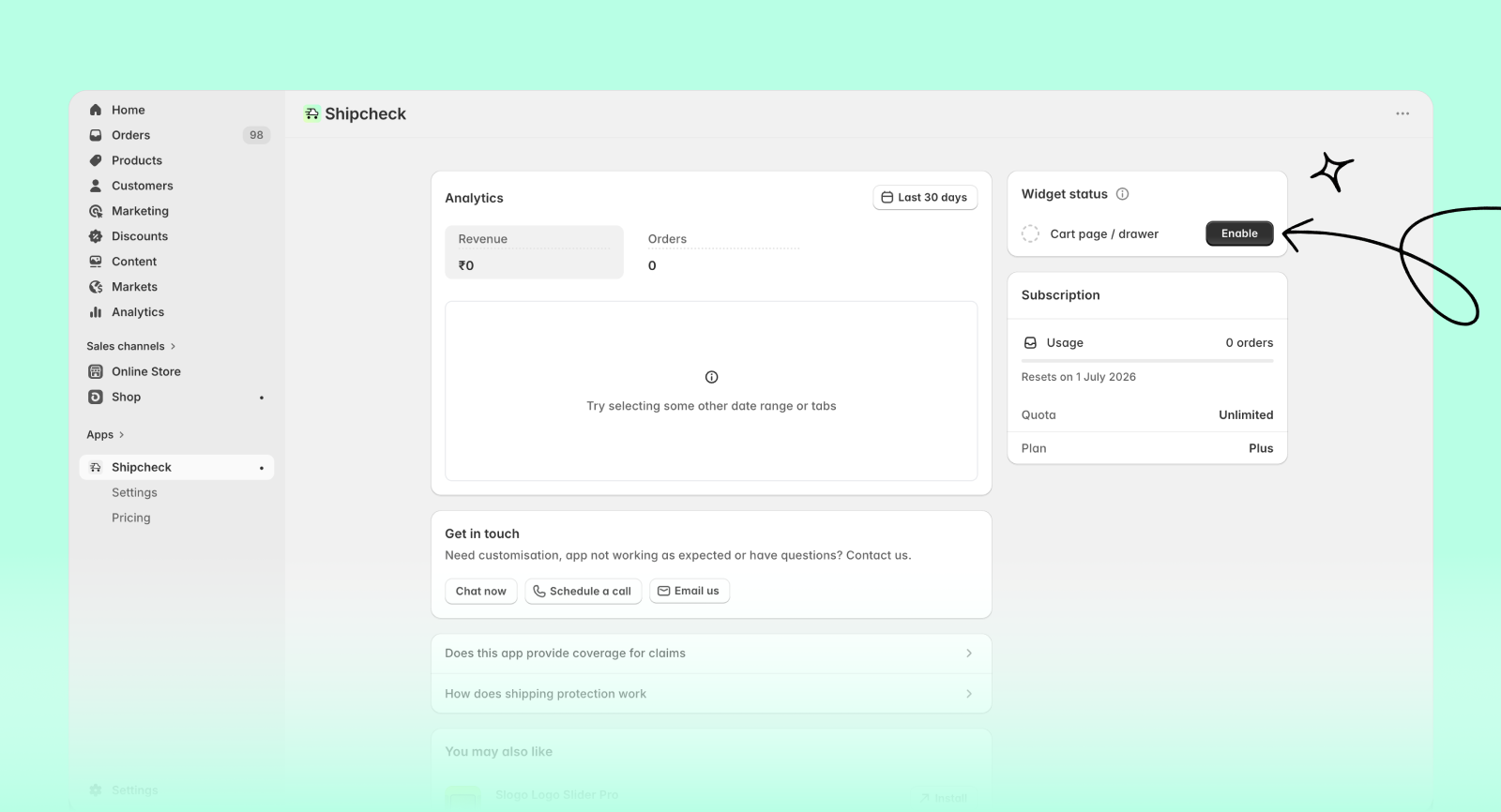Viewport: 1501px width, 812px height.
Task: Click the Shipcheck app icon in sidebar
Action: pyautogui.click(x=96, y=467)
